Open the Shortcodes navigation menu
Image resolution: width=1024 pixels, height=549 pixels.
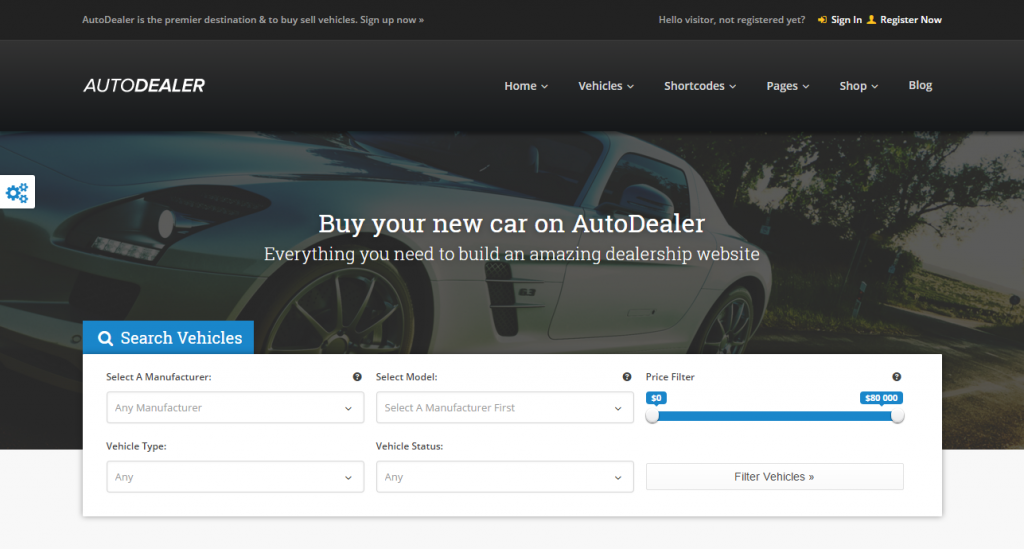tap(700, 86)
